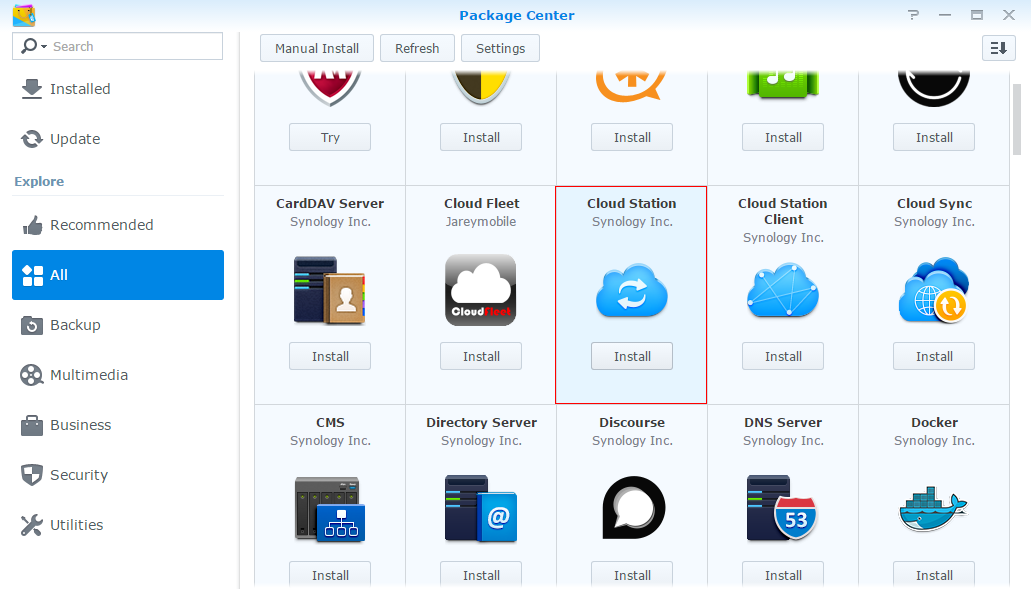Install the black circular icon package
The height and width of the screenshot is (589, 1031).
tap(934, 137)
